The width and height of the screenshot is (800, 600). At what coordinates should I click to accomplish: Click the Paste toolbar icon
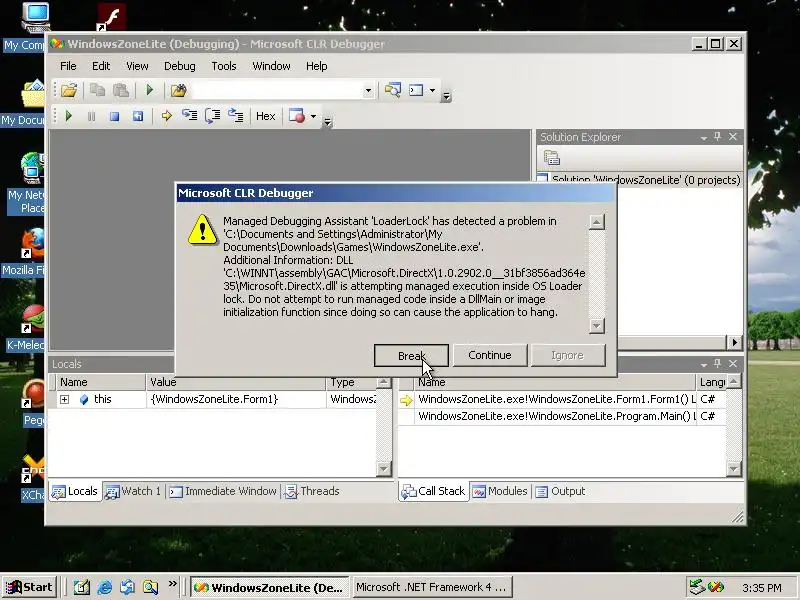coord(120,91)
